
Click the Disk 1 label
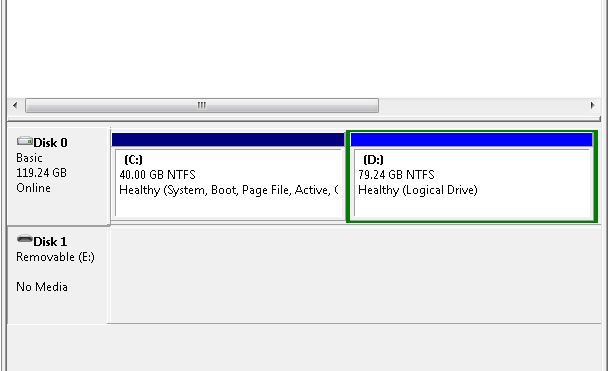click(50, 242)
